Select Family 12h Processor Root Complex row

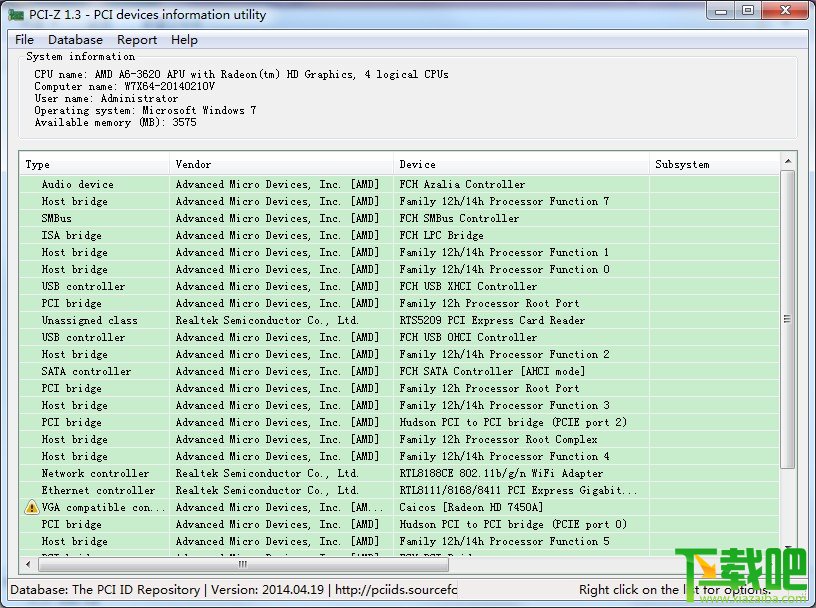[x=399, y=439]
